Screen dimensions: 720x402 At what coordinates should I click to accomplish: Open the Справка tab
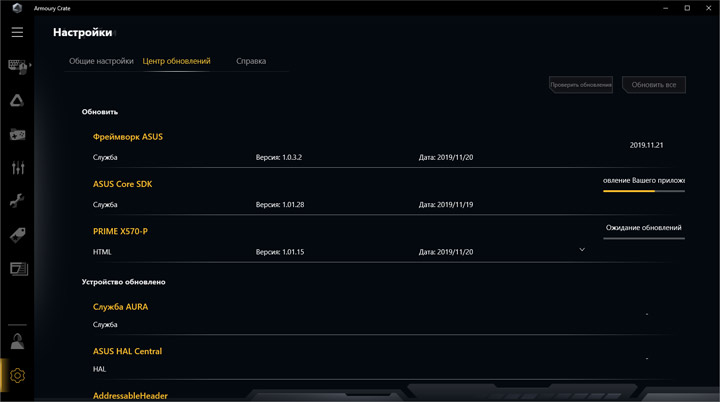251,61
